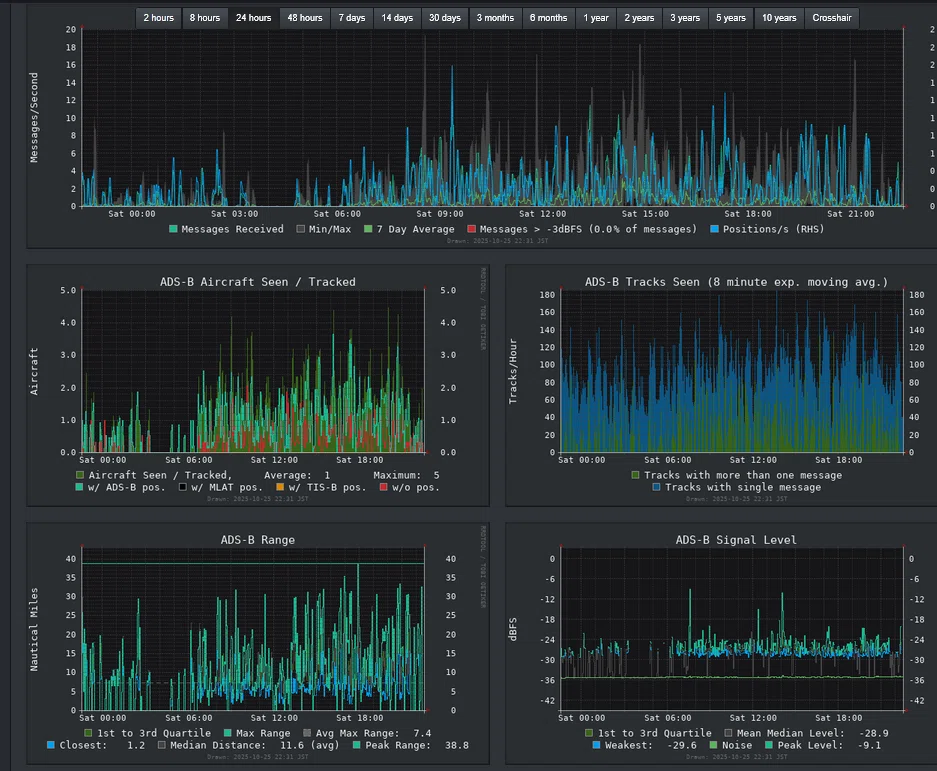937x771 pixels.
Task: Click the Avg Max Range legend swatch
Action: (x=307, y=733)
